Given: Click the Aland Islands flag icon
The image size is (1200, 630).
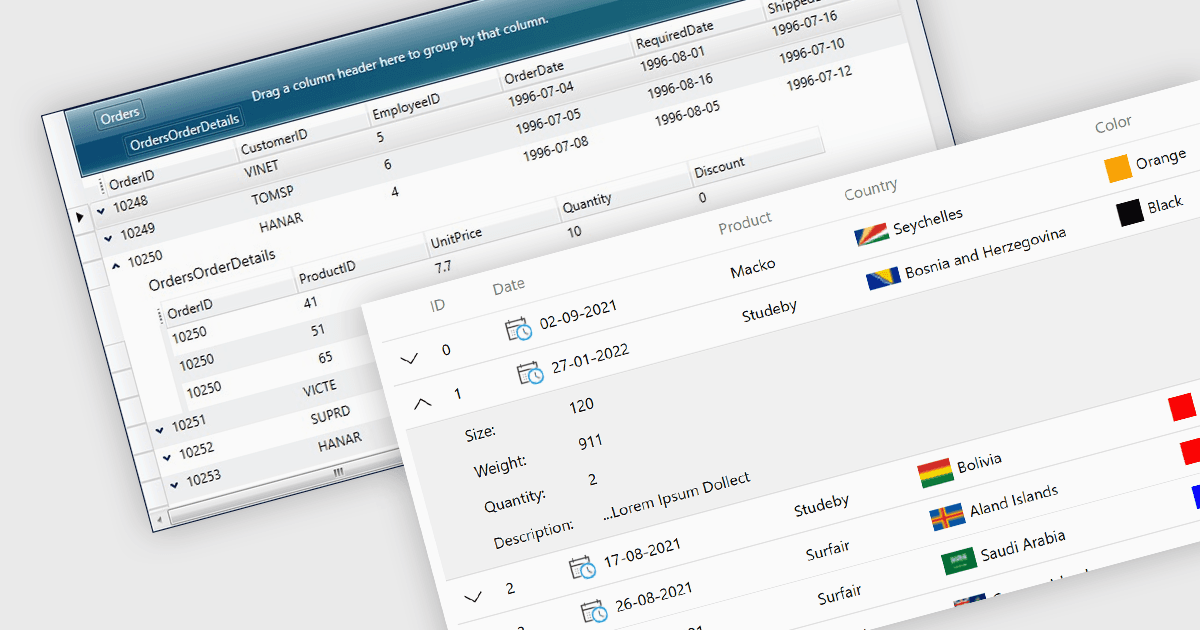Looking at the screenshot, I should click(947, 517).
